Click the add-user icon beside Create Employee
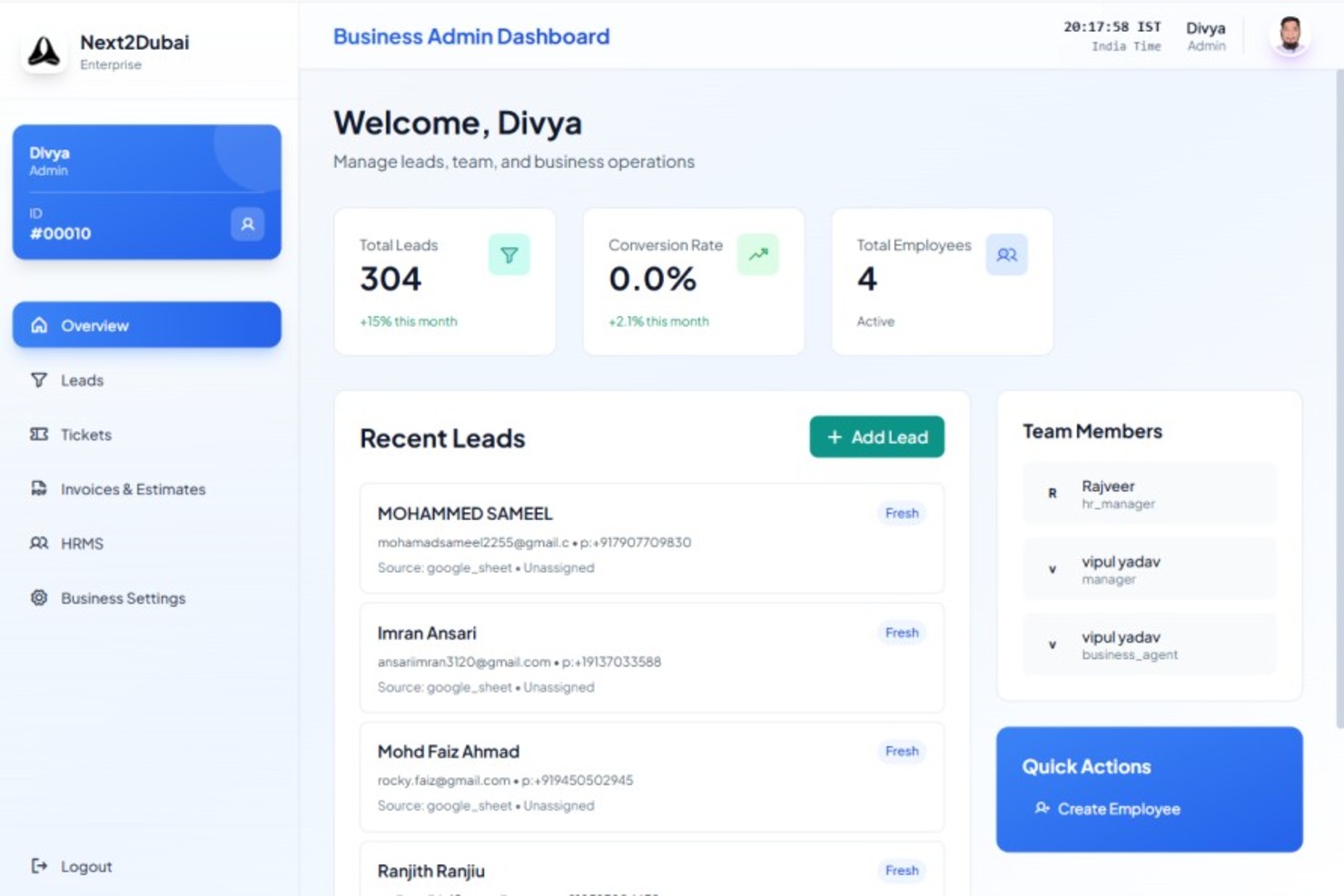Image resolution: width=1344 pixels, height=896 pixels. (1042, 808)
